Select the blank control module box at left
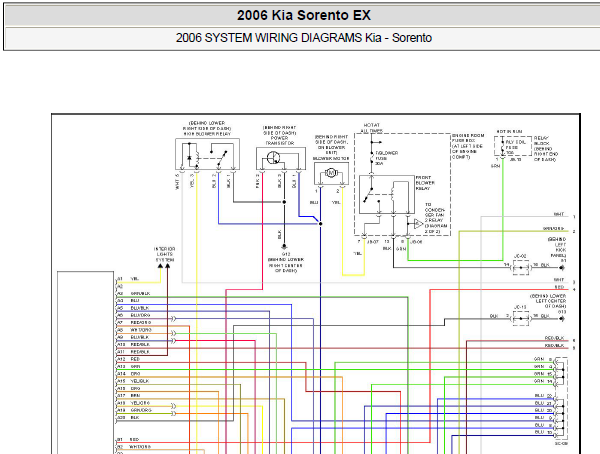Viewport: 600px width, 454px height. click(x=86, y=363)
